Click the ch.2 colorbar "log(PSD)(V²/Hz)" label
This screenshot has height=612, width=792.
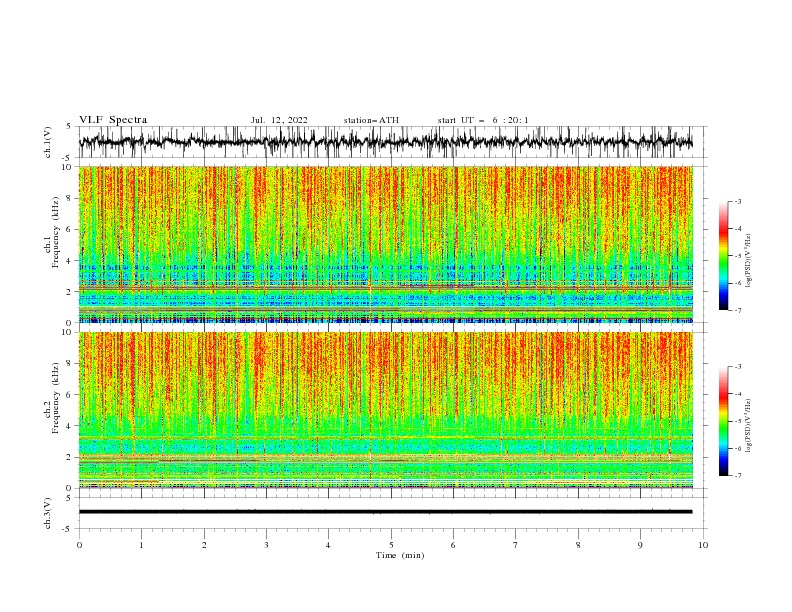[749, 426]
